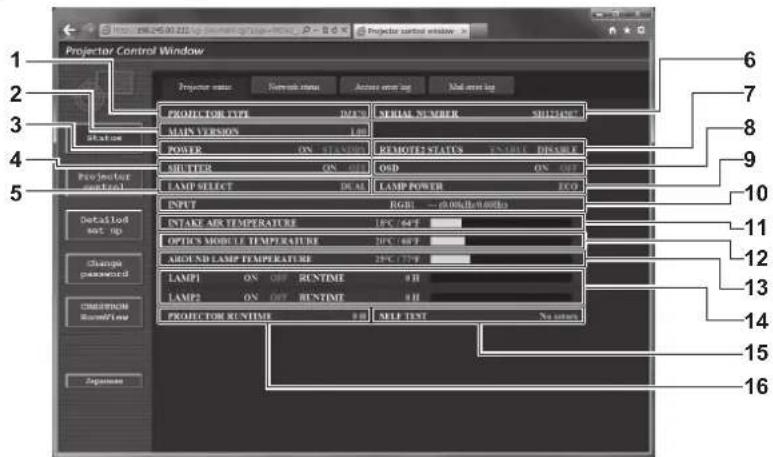The height and width of the screenshot is (457, 773).
Task: Click the PROJECTOR RUNTIME value
Action: click(359, 316)
